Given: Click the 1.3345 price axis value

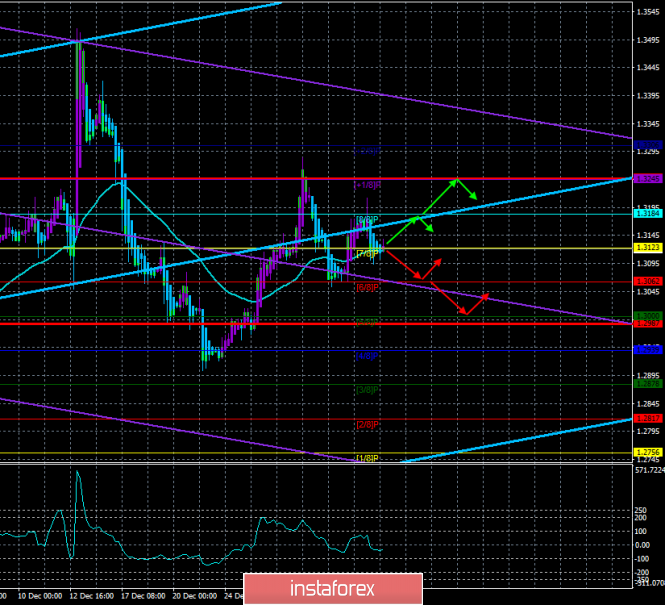Looking at the screenshot, I should [x=648, y=124].
